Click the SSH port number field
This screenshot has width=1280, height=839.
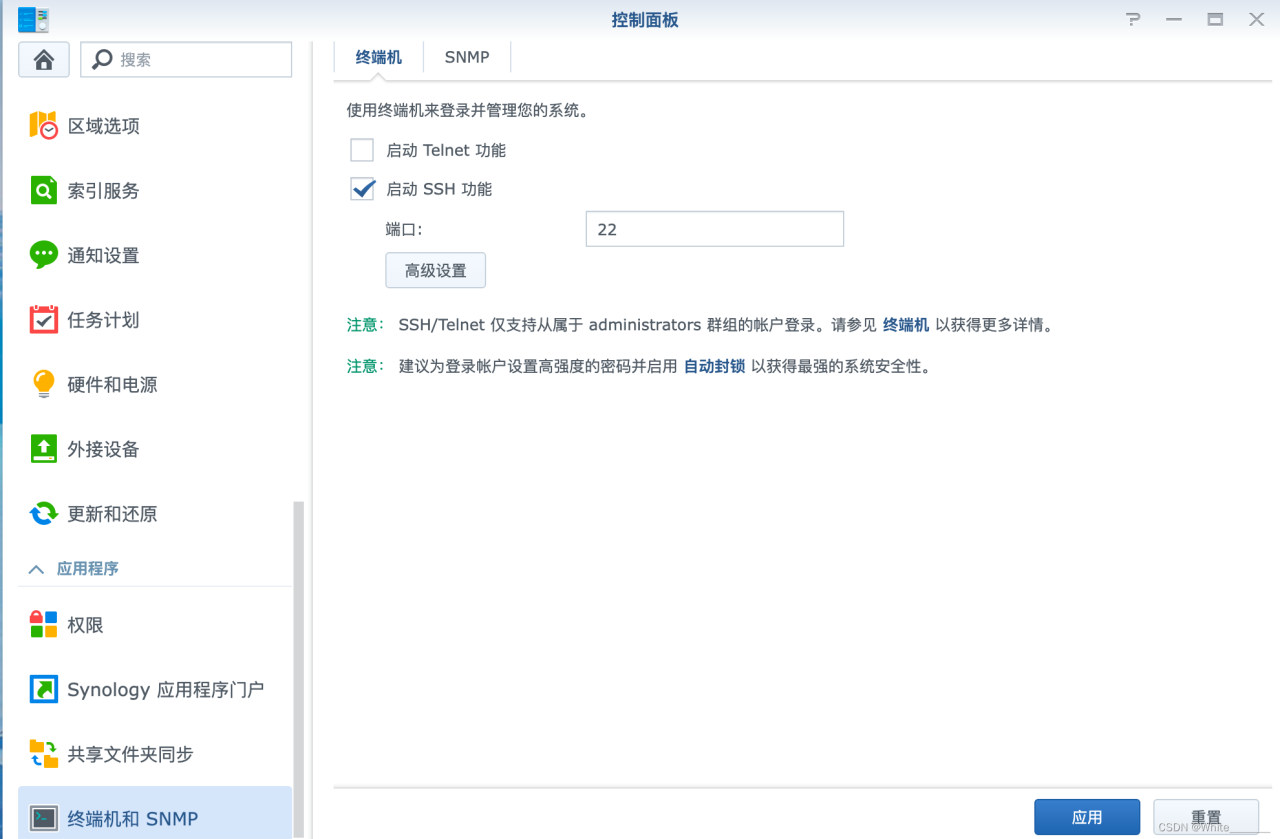tap(714, 229)
